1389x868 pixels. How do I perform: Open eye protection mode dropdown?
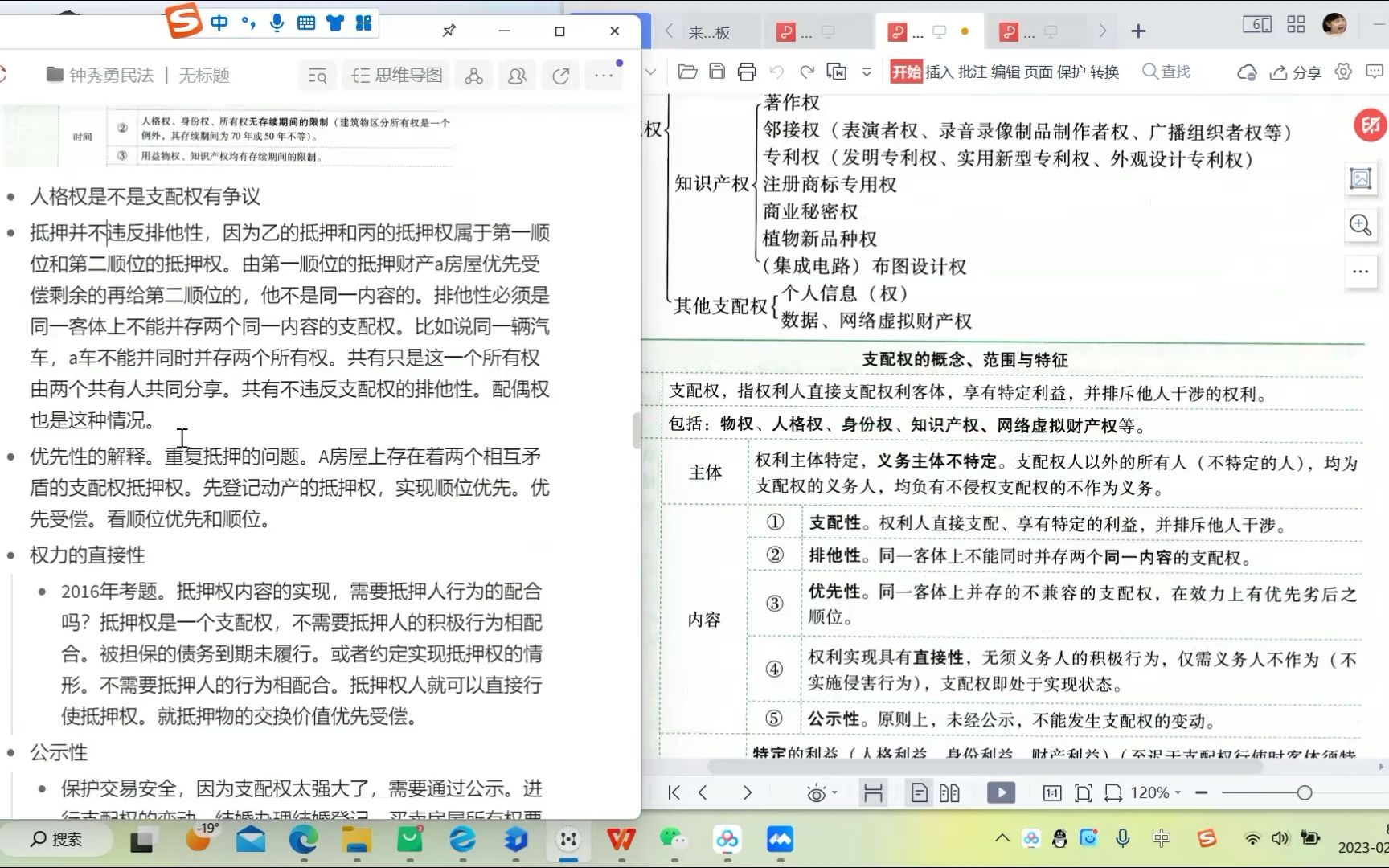[822, 793]
